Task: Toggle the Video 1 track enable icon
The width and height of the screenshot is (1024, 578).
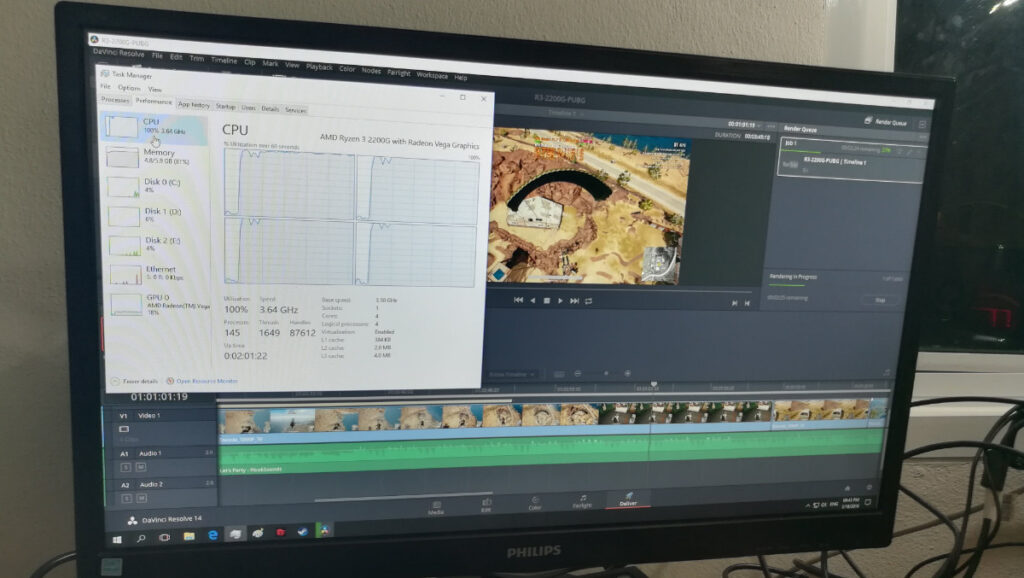Action: (x=123, y=429)
